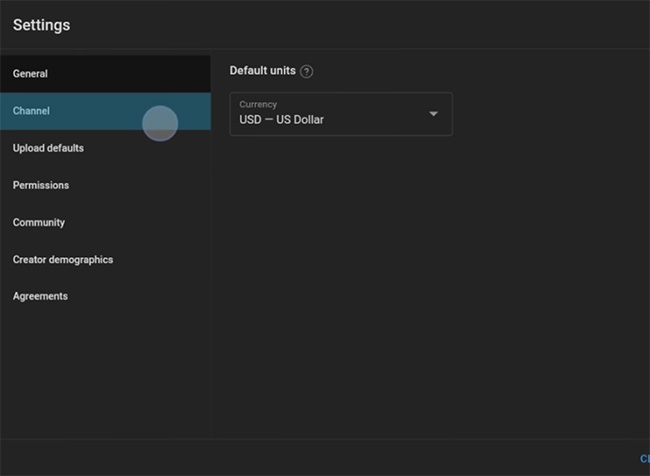Click the Settings dialog title
This screenshot has width=650, height=476.
pyautogui.click(x=41, y=25)
